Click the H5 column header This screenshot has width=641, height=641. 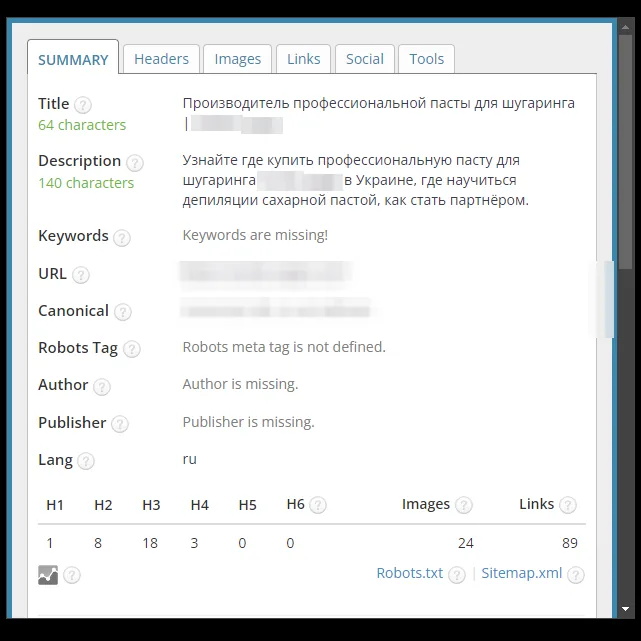click(x=247, y=505)
